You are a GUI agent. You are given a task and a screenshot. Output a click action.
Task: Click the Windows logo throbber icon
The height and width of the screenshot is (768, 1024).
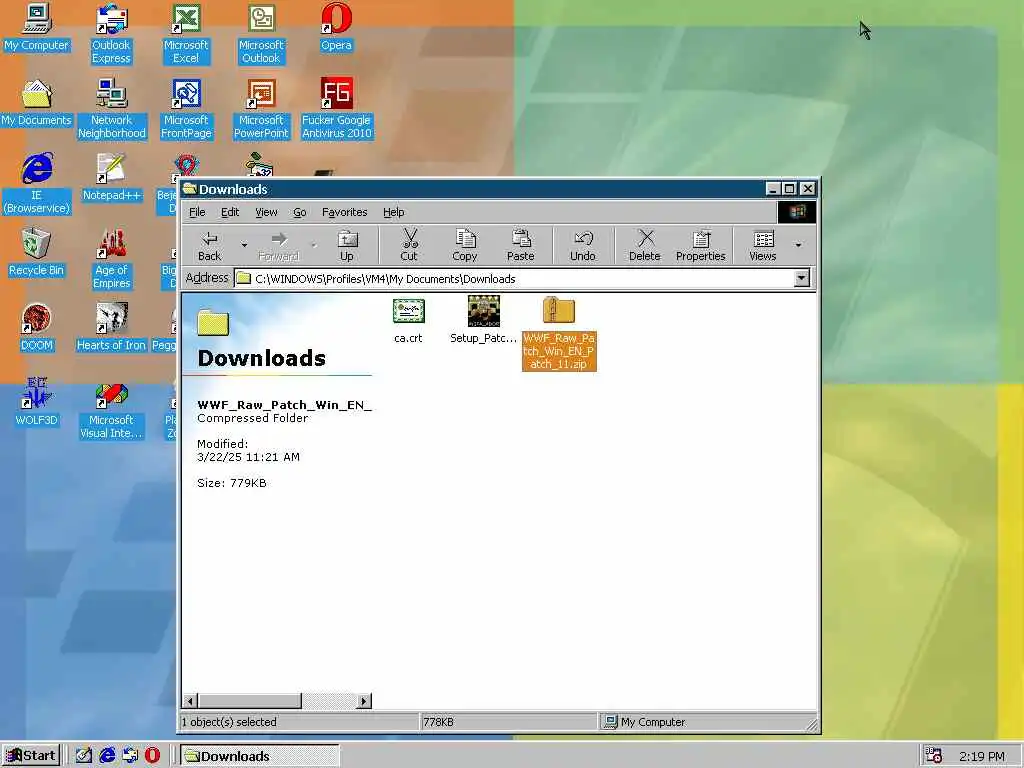tap(797, 212)
